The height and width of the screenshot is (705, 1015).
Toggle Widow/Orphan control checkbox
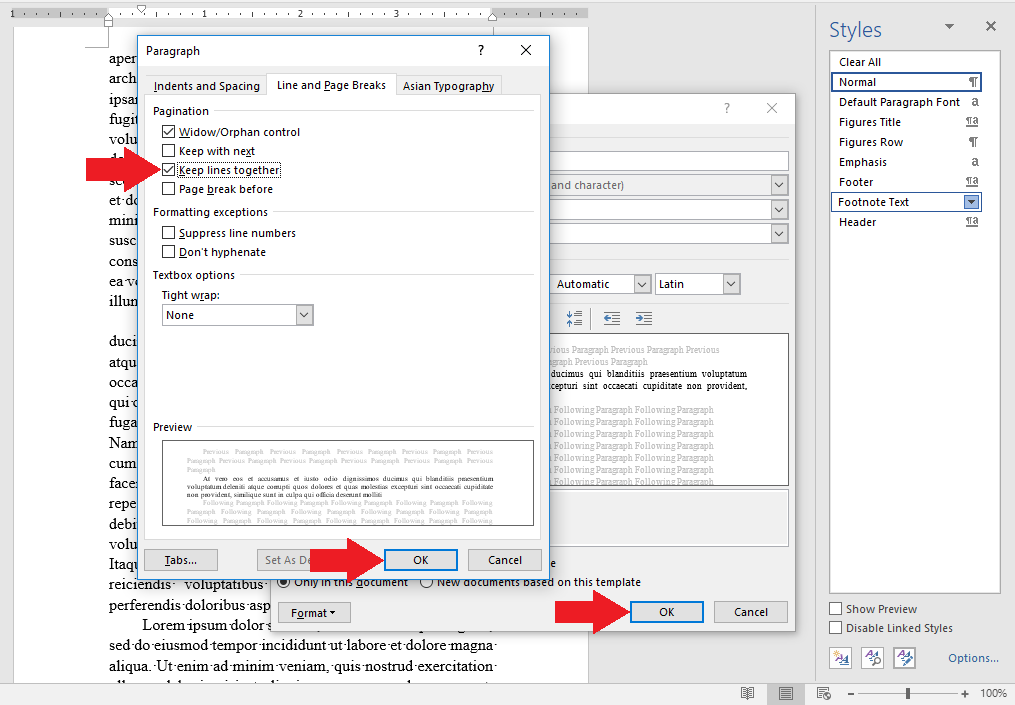(x=168, y=131)
